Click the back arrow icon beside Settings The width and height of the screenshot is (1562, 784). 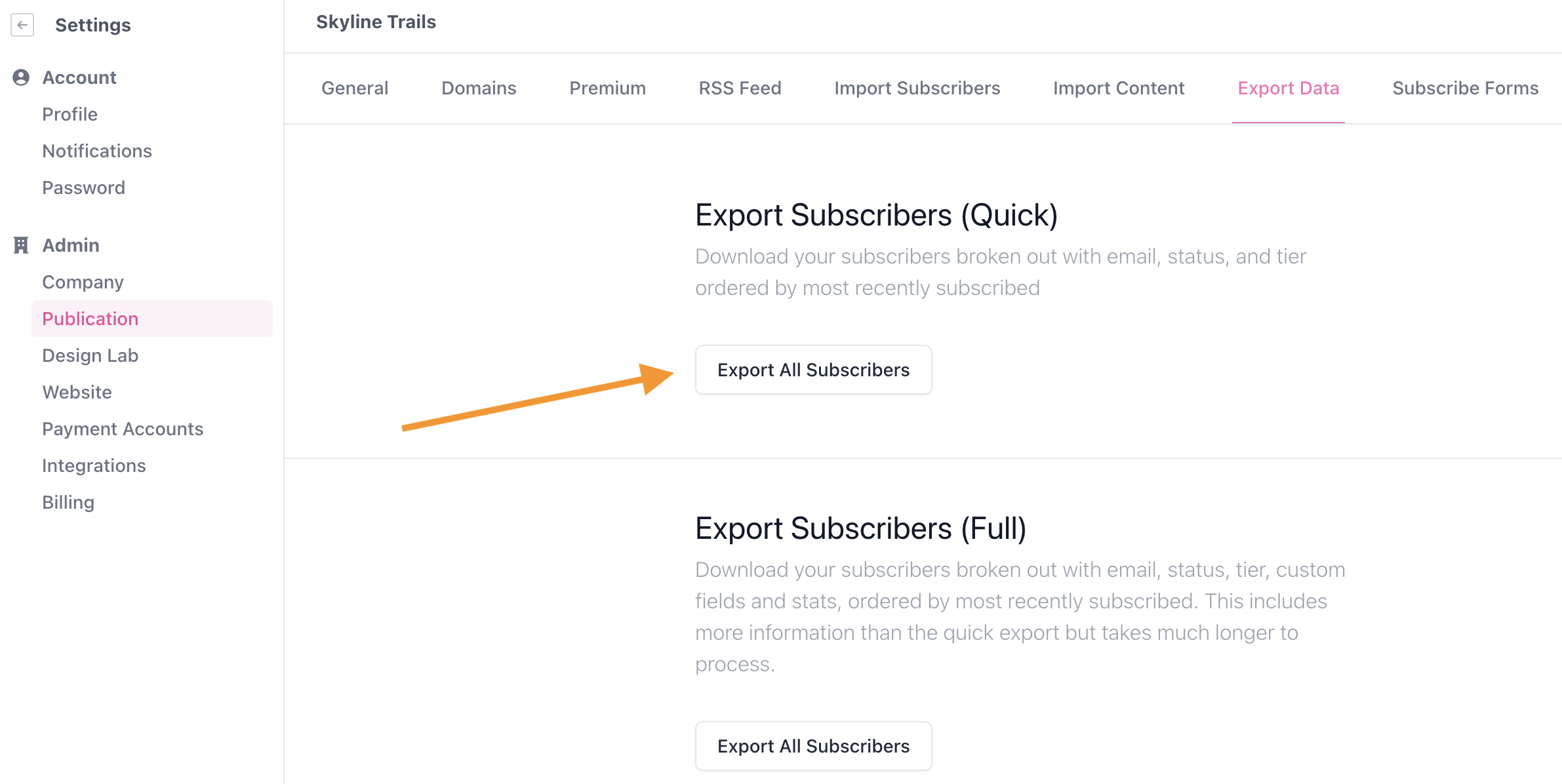(22, 25)
